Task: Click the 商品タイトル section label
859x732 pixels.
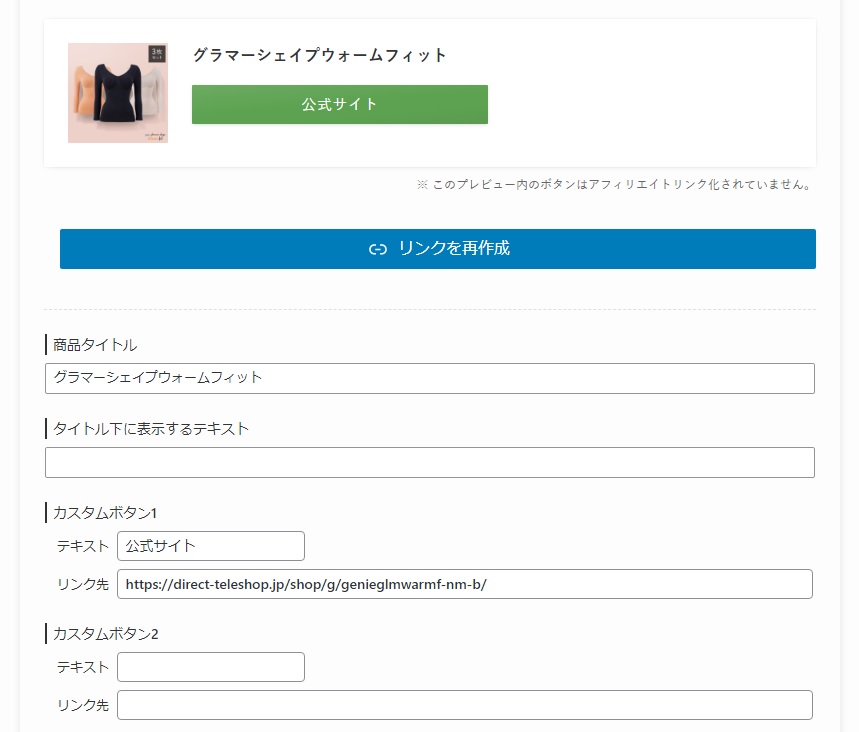Action: click(x=95, y=345)
